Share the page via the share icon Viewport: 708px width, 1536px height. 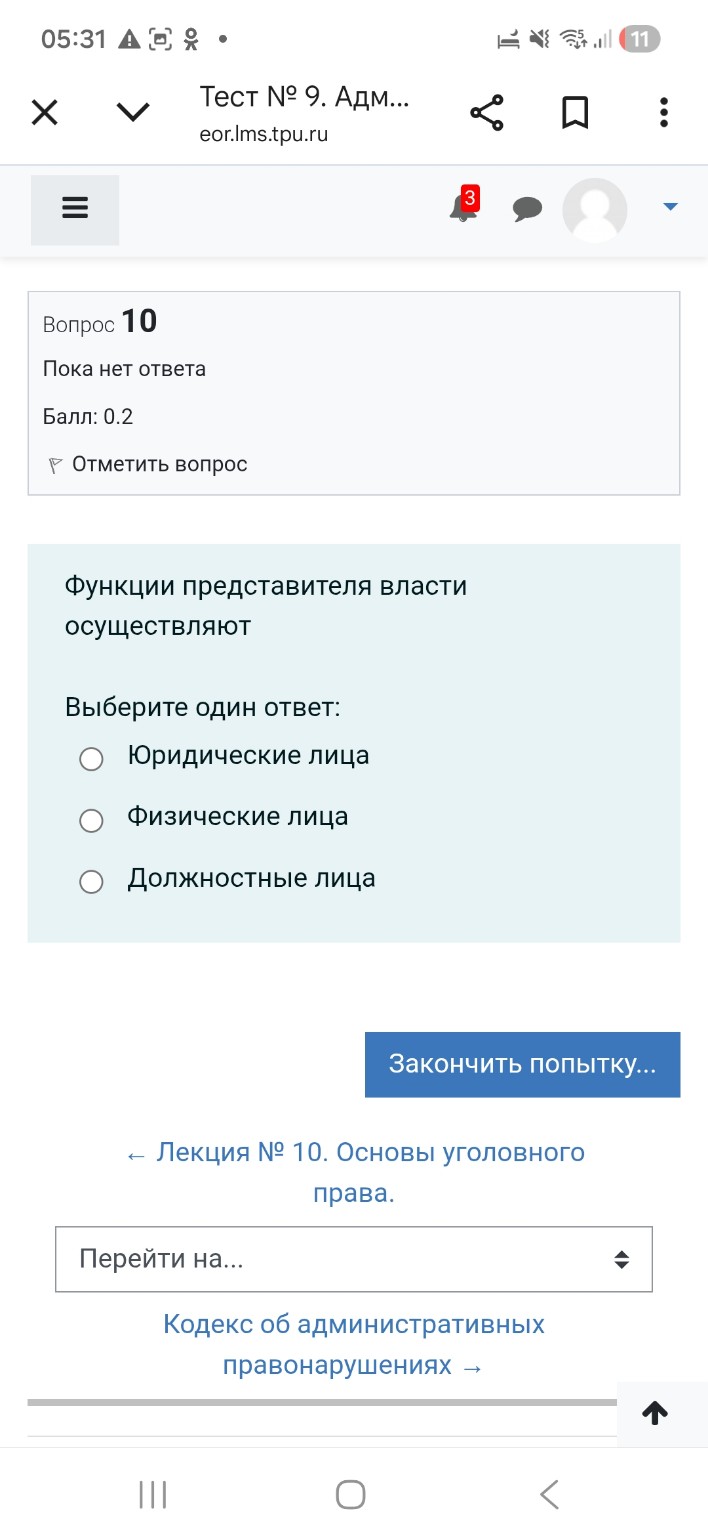(x=487, y=112)
